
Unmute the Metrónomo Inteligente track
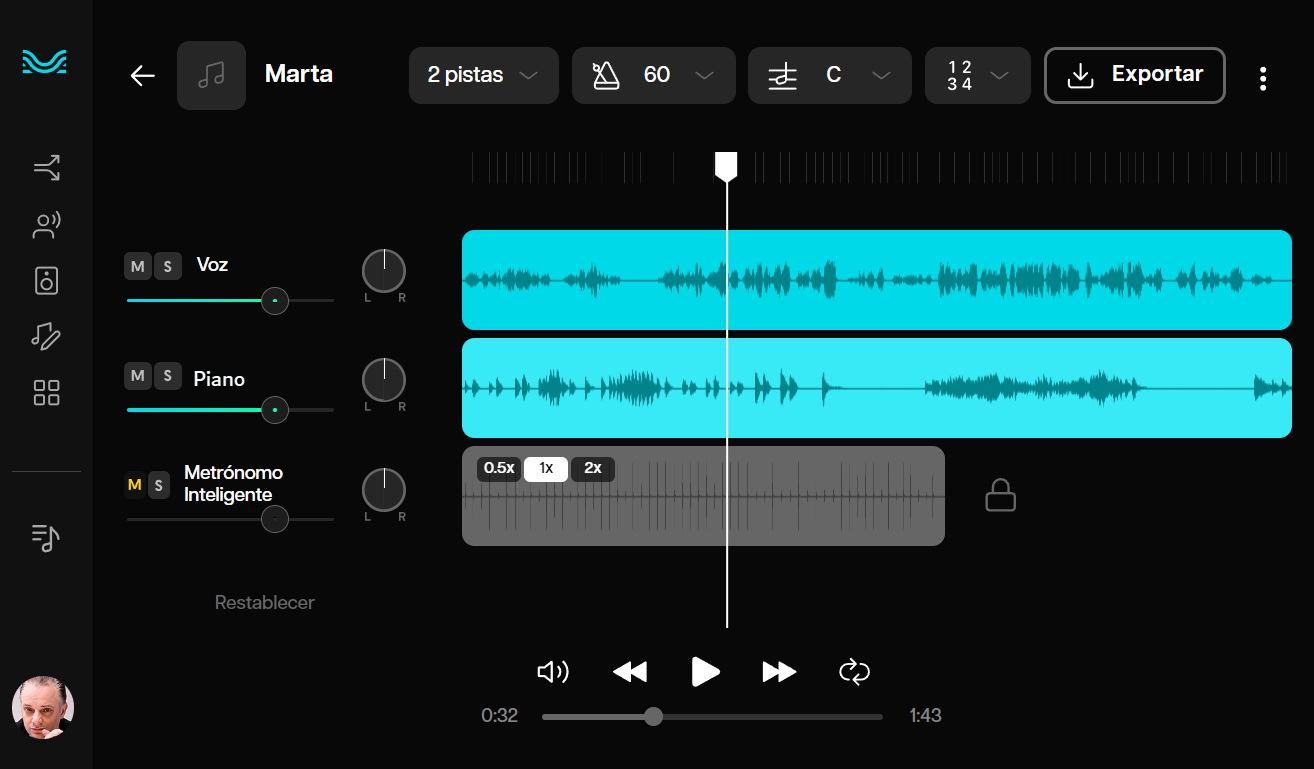pos(135,486)
